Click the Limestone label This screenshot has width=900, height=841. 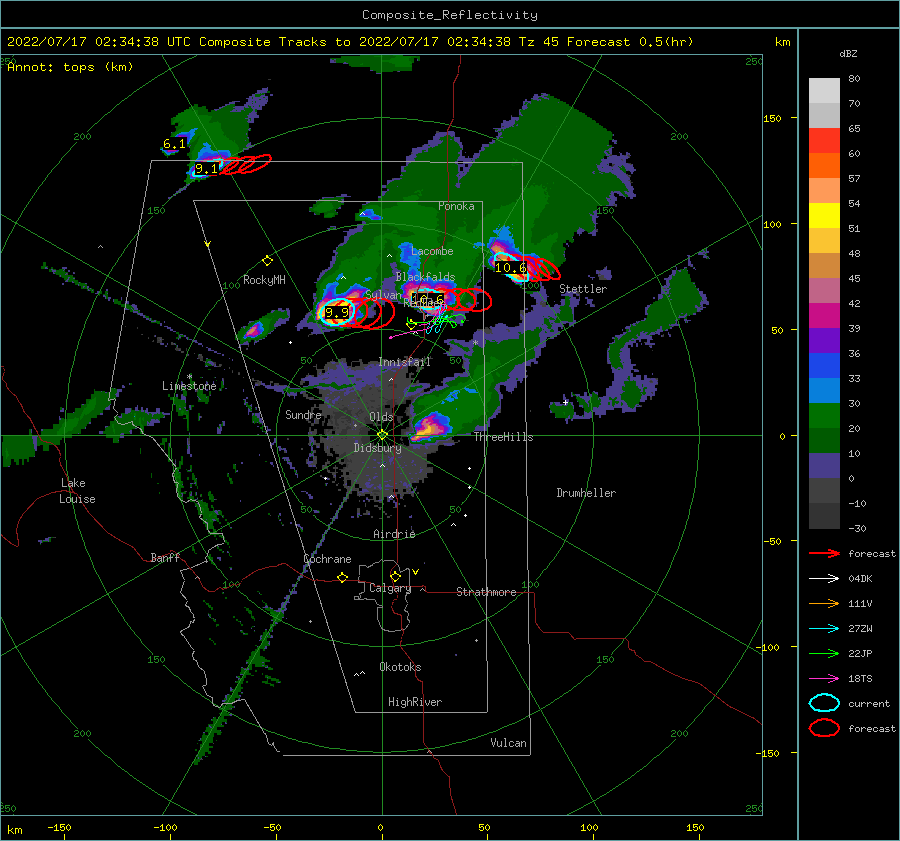pos(189,386)
